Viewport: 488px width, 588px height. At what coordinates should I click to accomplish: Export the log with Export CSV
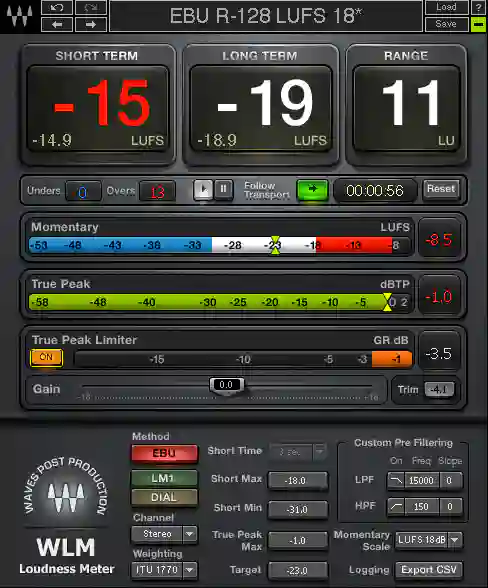pyautogui.click(x=429, y=570)
